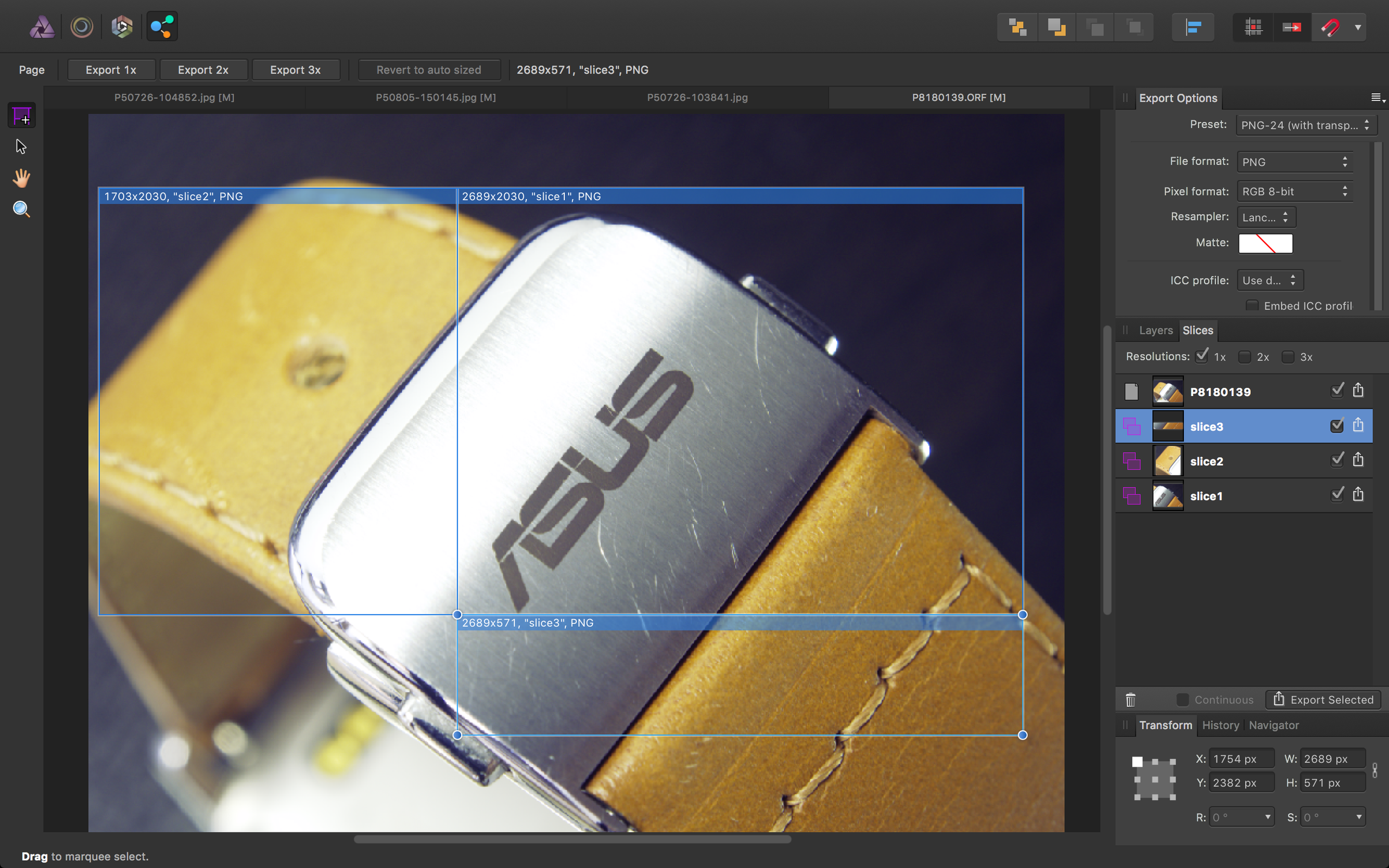This screenshot has height=868, width=1389.
Task: Click the first yellow arrange icon in toolbar
Action: pyautogui.click(x=1018, y=27)
